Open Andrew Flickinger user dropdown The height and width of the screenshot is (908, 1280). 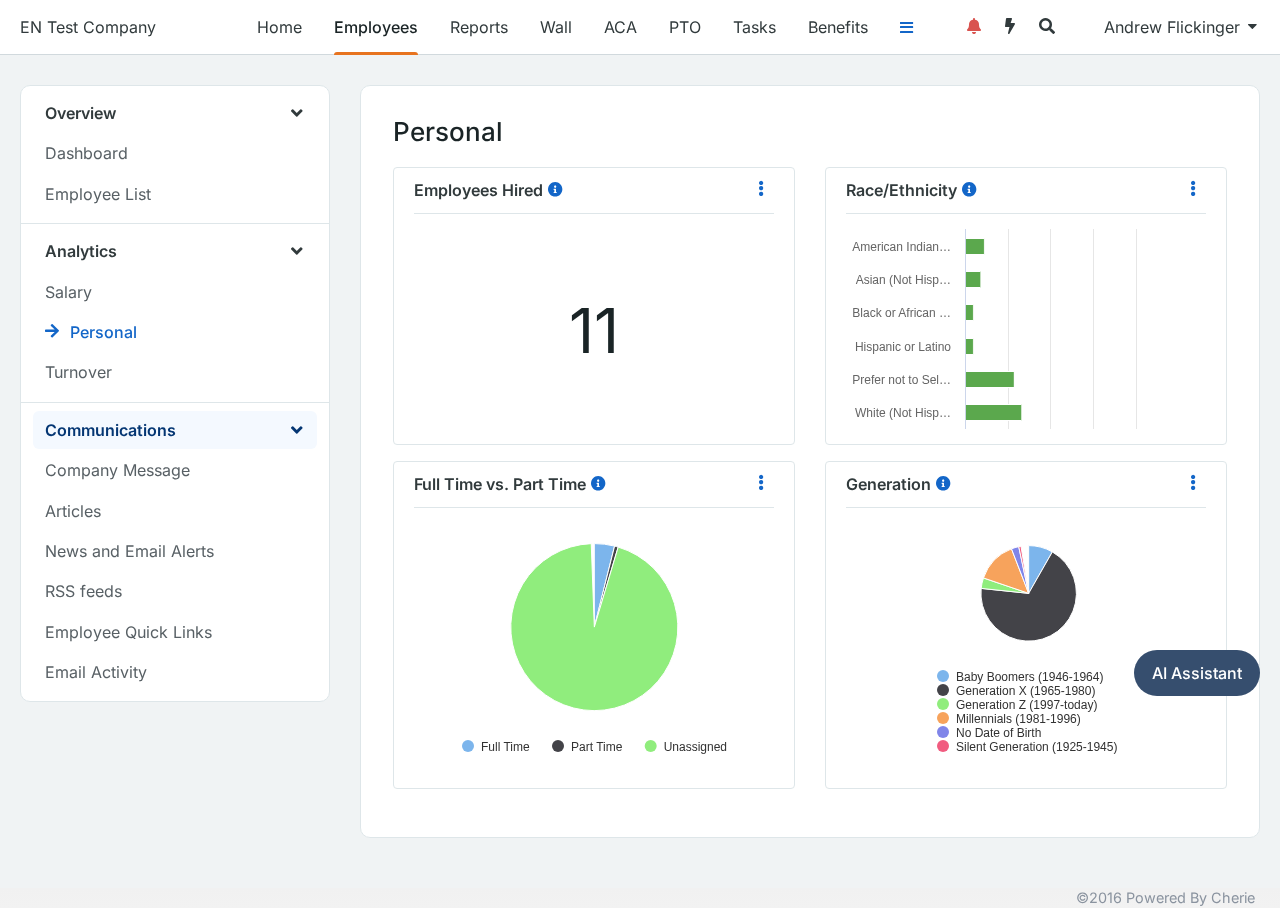1180,27
